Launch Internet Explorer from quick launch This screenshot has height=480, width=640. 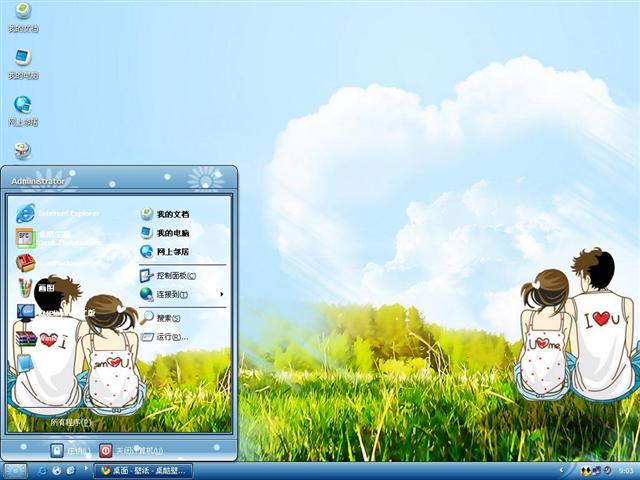coord(42,471)
